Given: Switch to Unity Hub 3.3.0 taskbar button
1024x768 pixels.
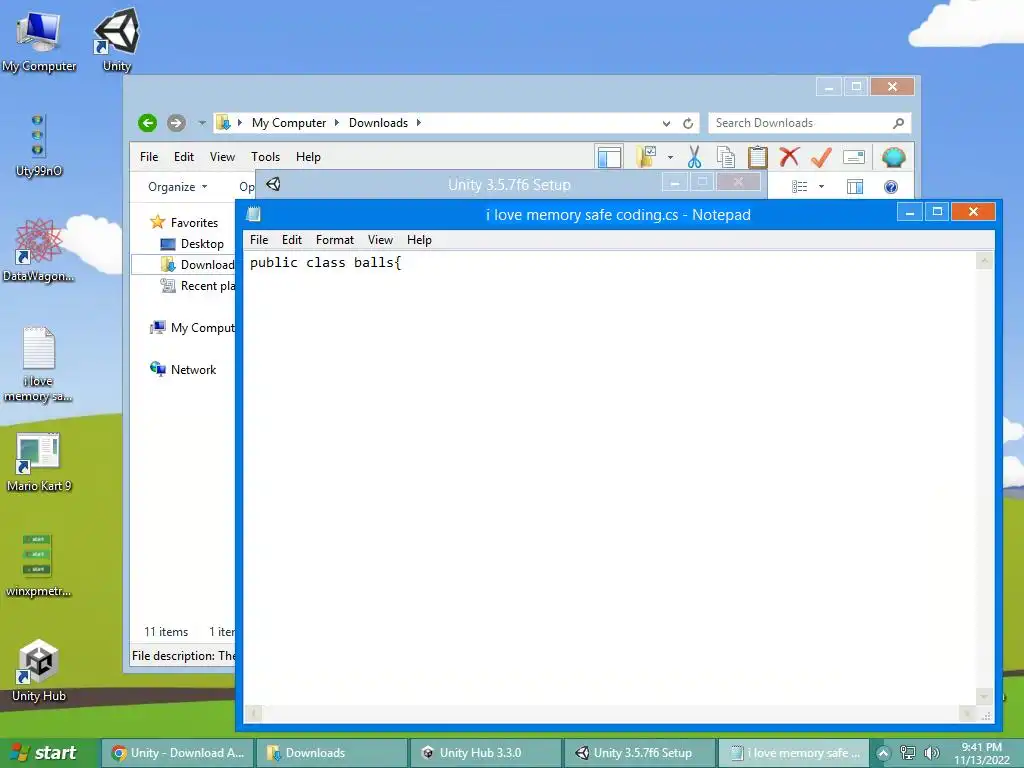Looking at the screenshot, I should 486,753.
